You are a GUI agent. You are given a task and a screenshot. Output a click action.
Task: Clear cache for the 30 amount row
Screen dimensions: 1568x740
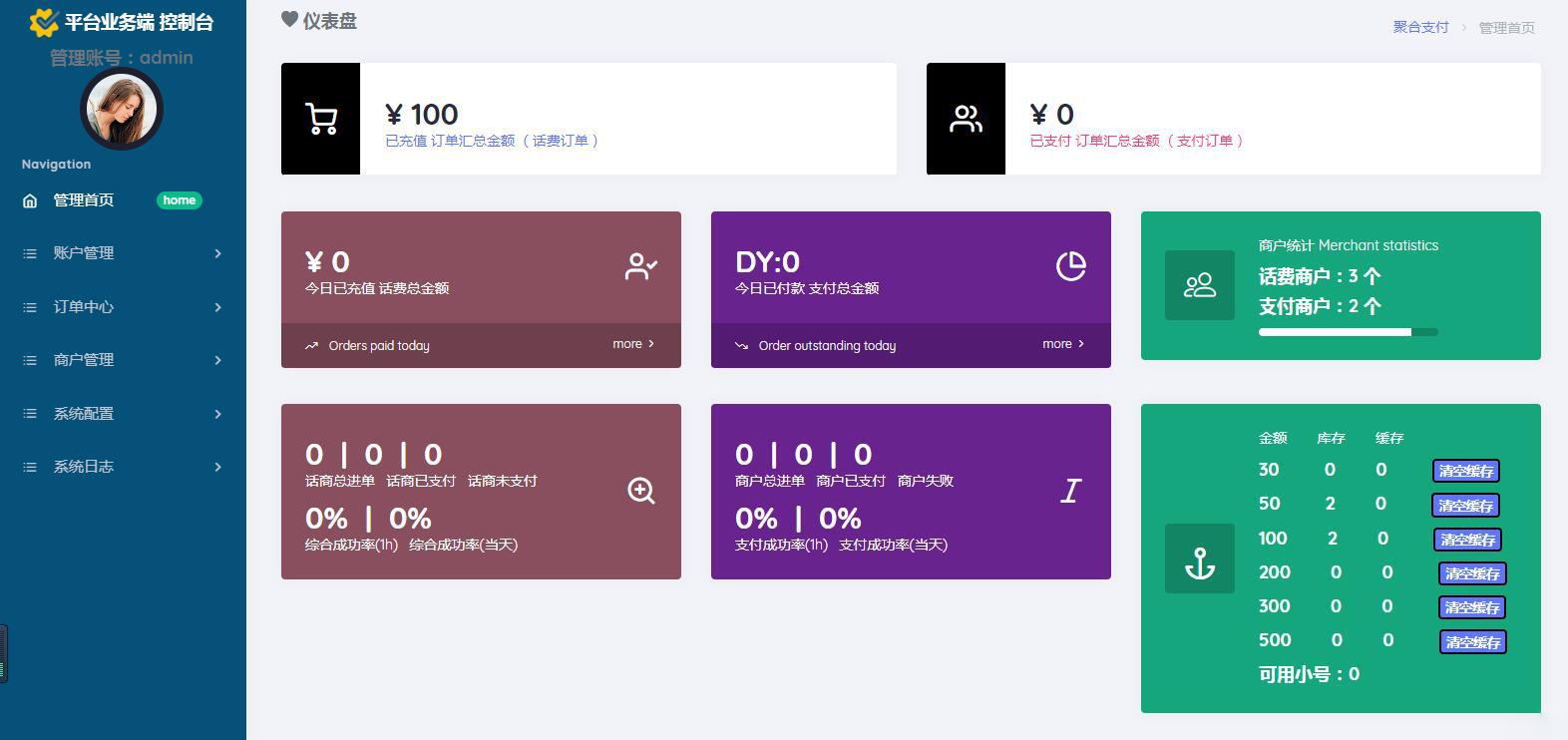[1466, 471]
